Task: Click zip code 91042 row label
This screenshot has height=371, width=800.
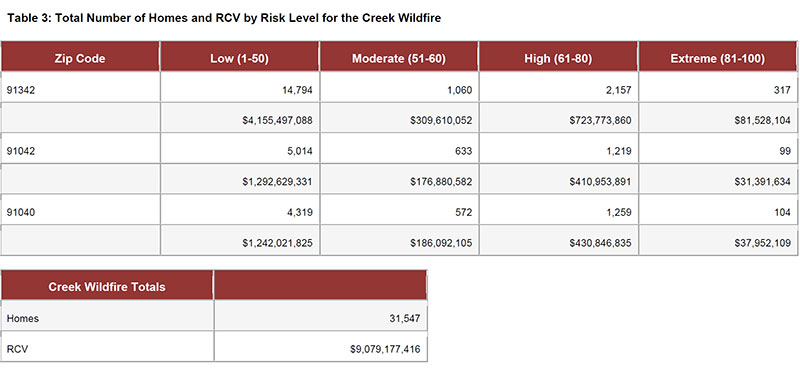Action: [80, 149]
